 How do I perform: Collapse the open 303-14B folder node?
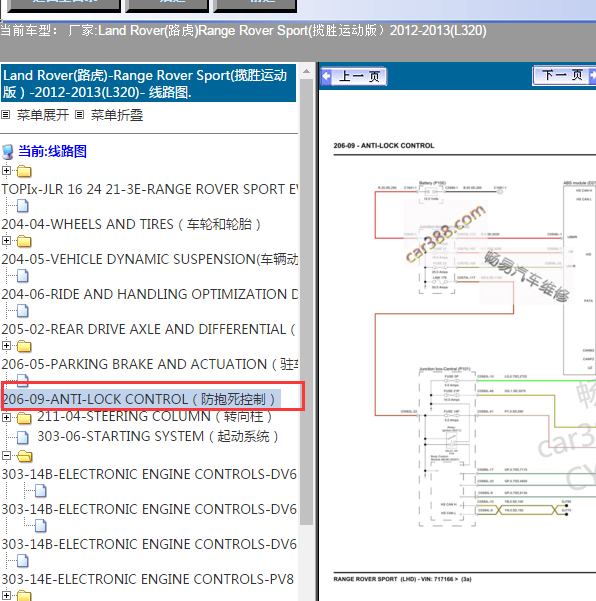coord(6,455)
